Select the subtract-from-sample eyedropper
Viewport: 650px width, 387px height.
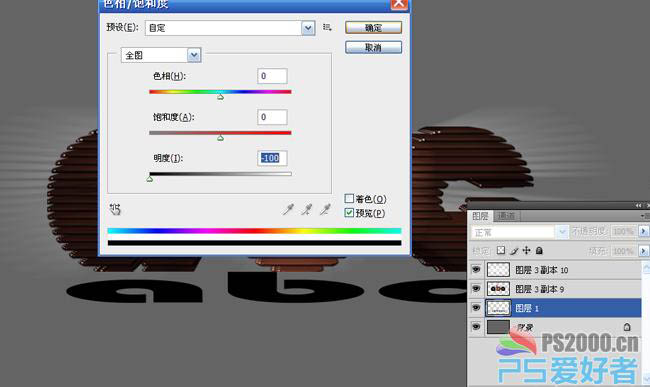point(325,210)
